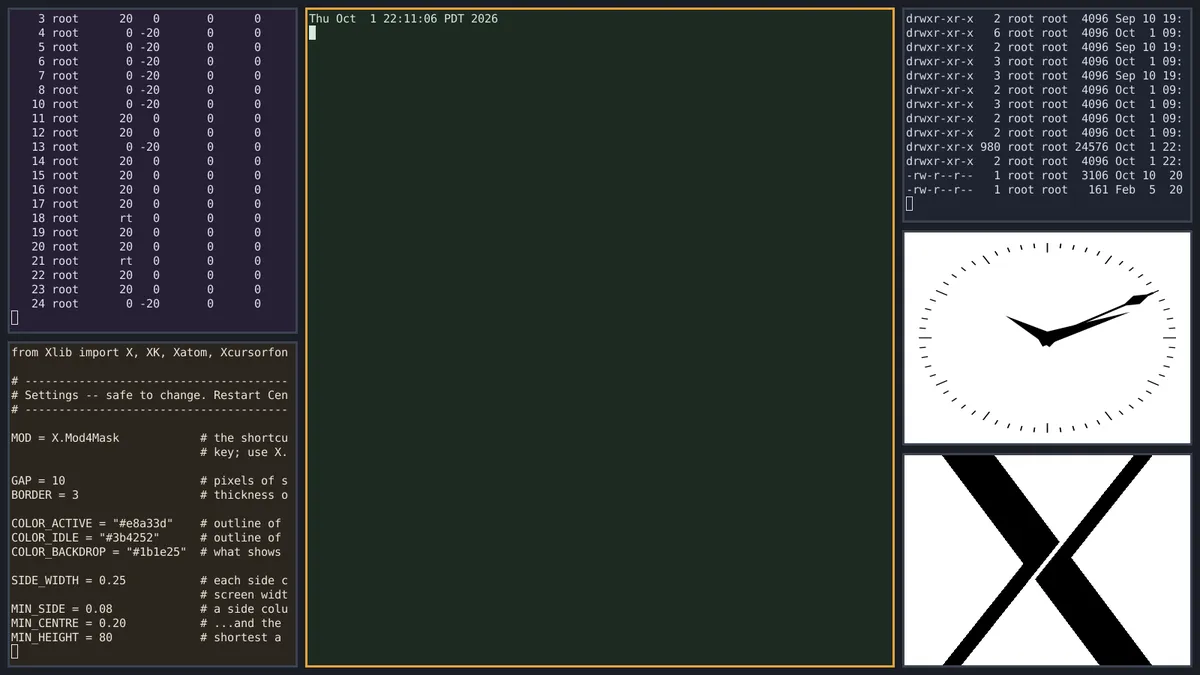Select the "BORDER = 3" line
The width and height of the screenshot is (1200, 675).
(x=45, y=495)
